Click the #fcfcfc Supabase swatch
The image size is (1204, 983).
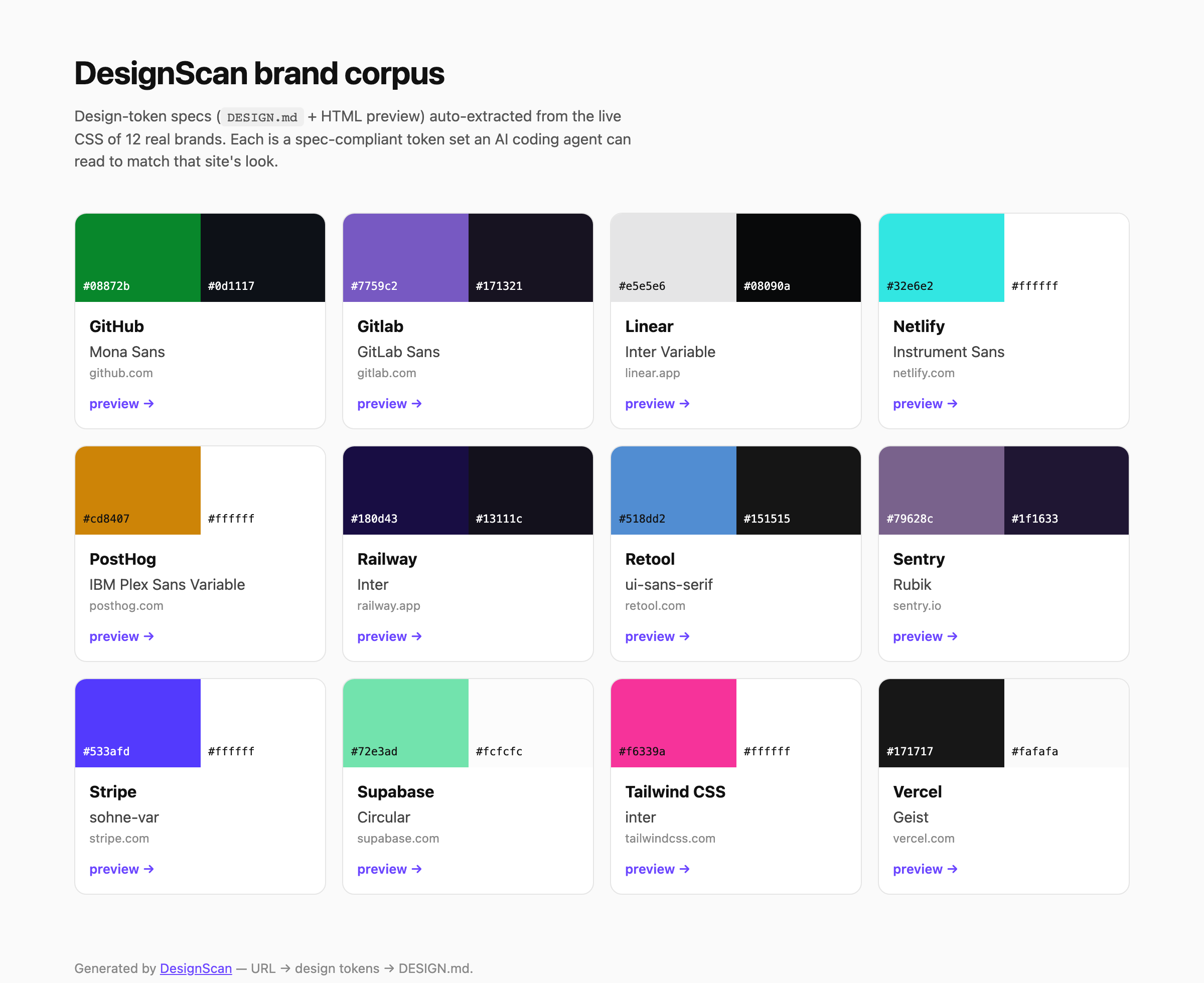coord(531,723)
